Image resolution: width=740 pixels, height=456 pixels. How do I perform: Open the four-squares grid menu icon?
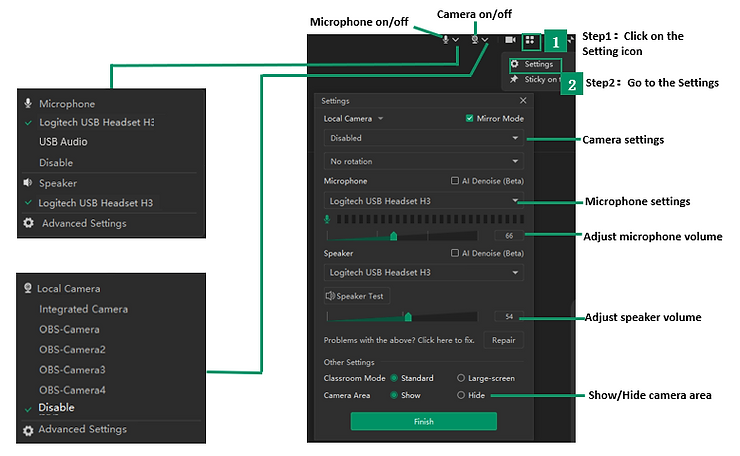(x=531, y=41)
